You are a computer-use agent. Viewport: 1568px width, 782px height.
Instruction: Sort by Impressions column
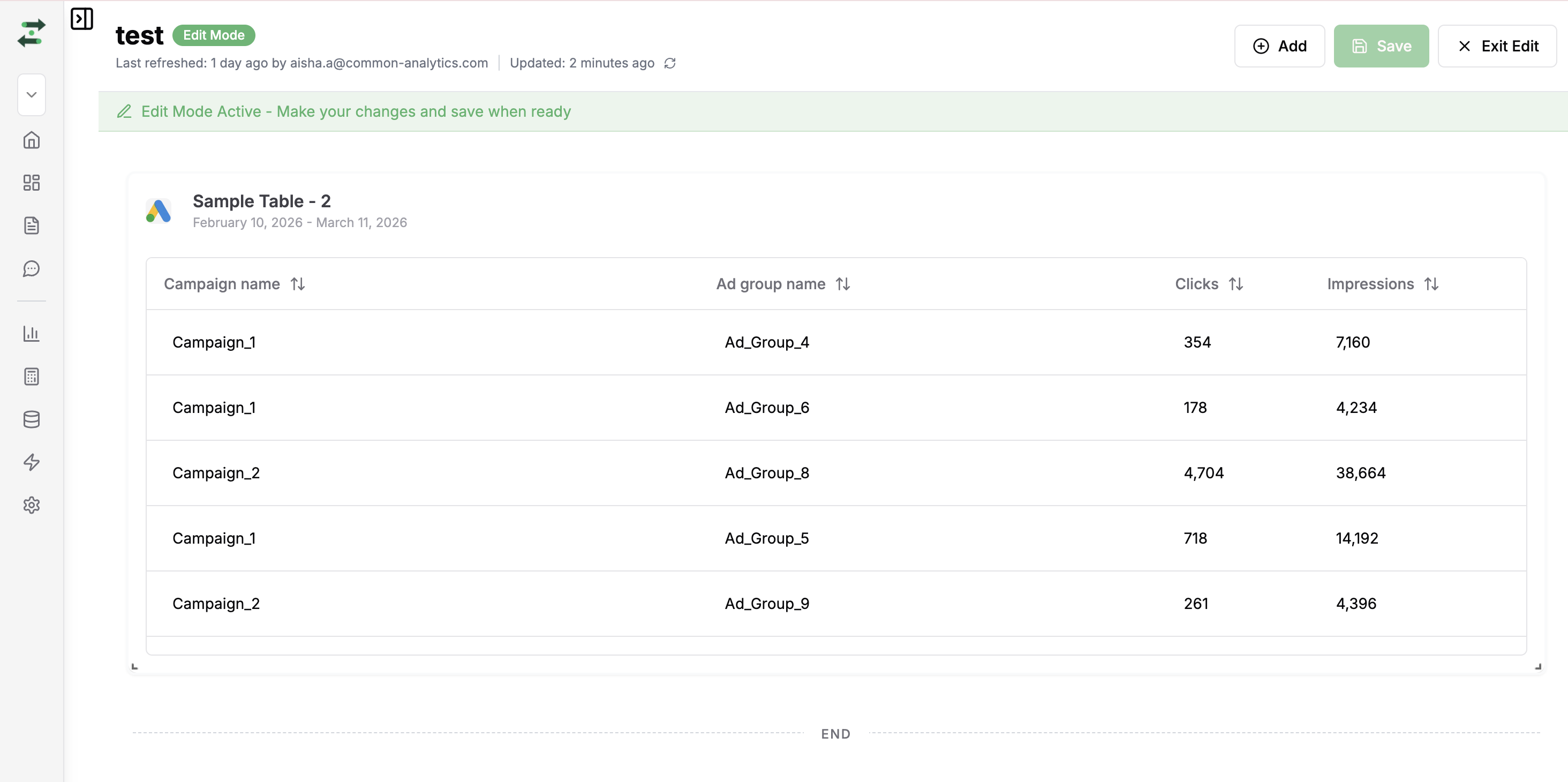click(x=1431, y=284)
